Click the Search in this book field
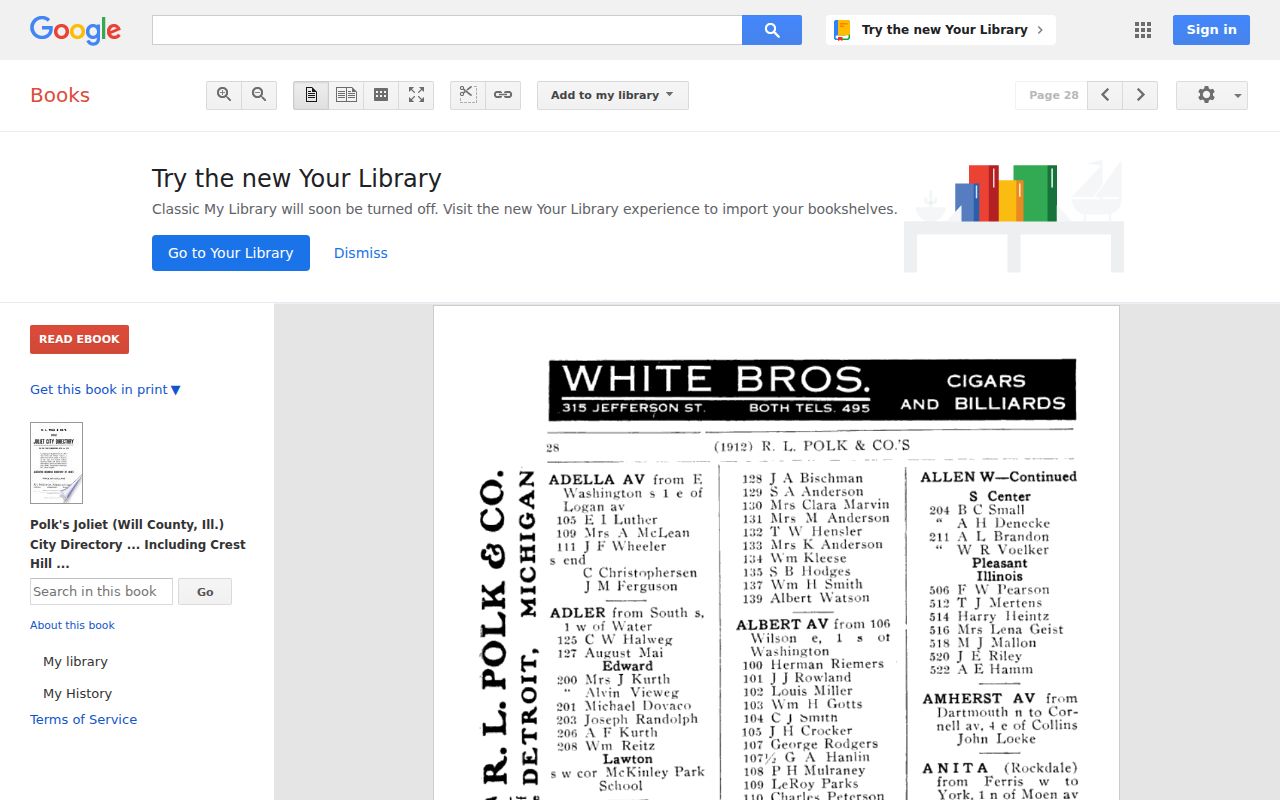The width and height of the screenshot is (1280, 800). [101, 592]
